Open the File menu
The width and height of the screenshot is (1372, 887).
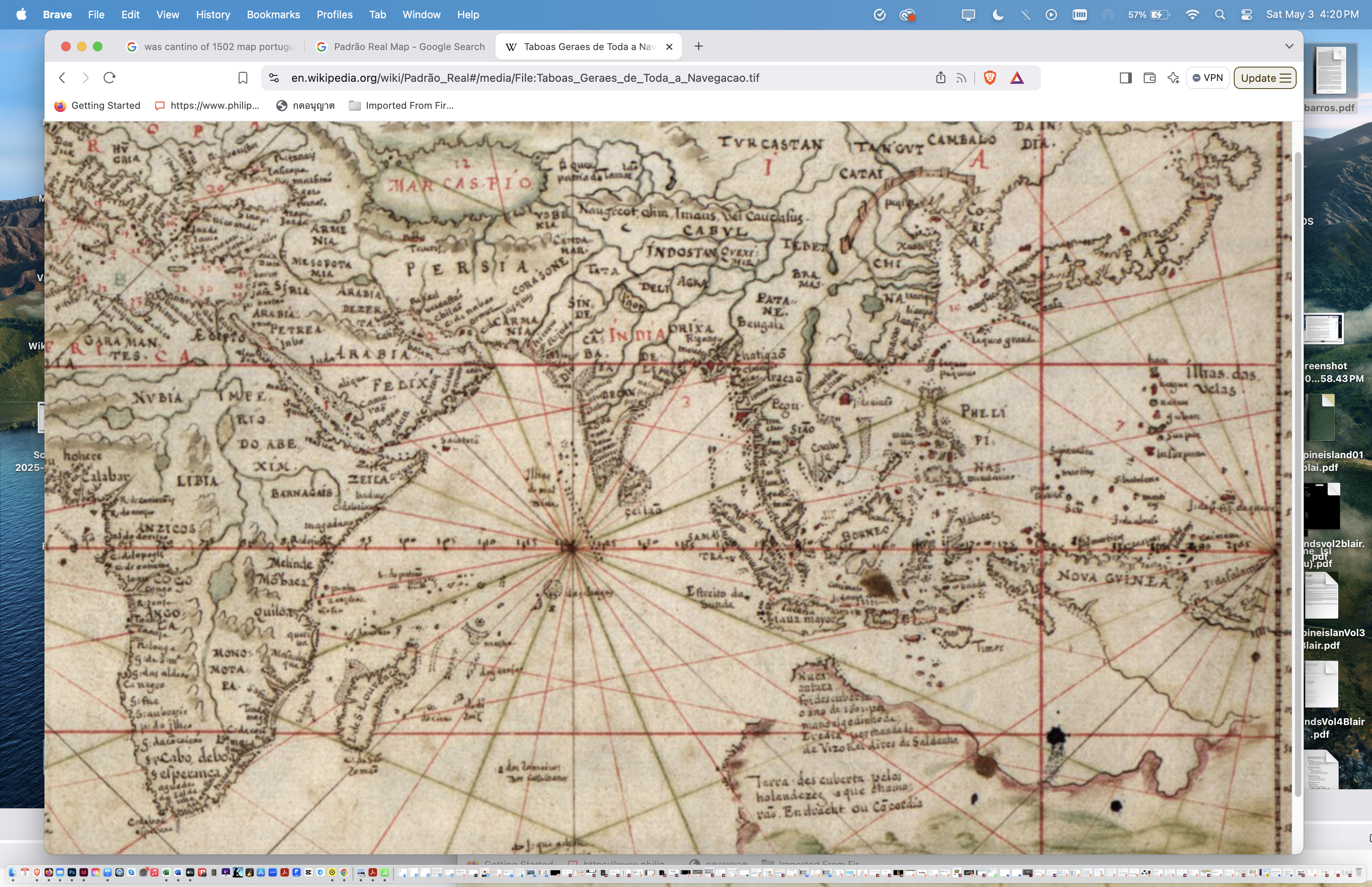tap(96, 14)
